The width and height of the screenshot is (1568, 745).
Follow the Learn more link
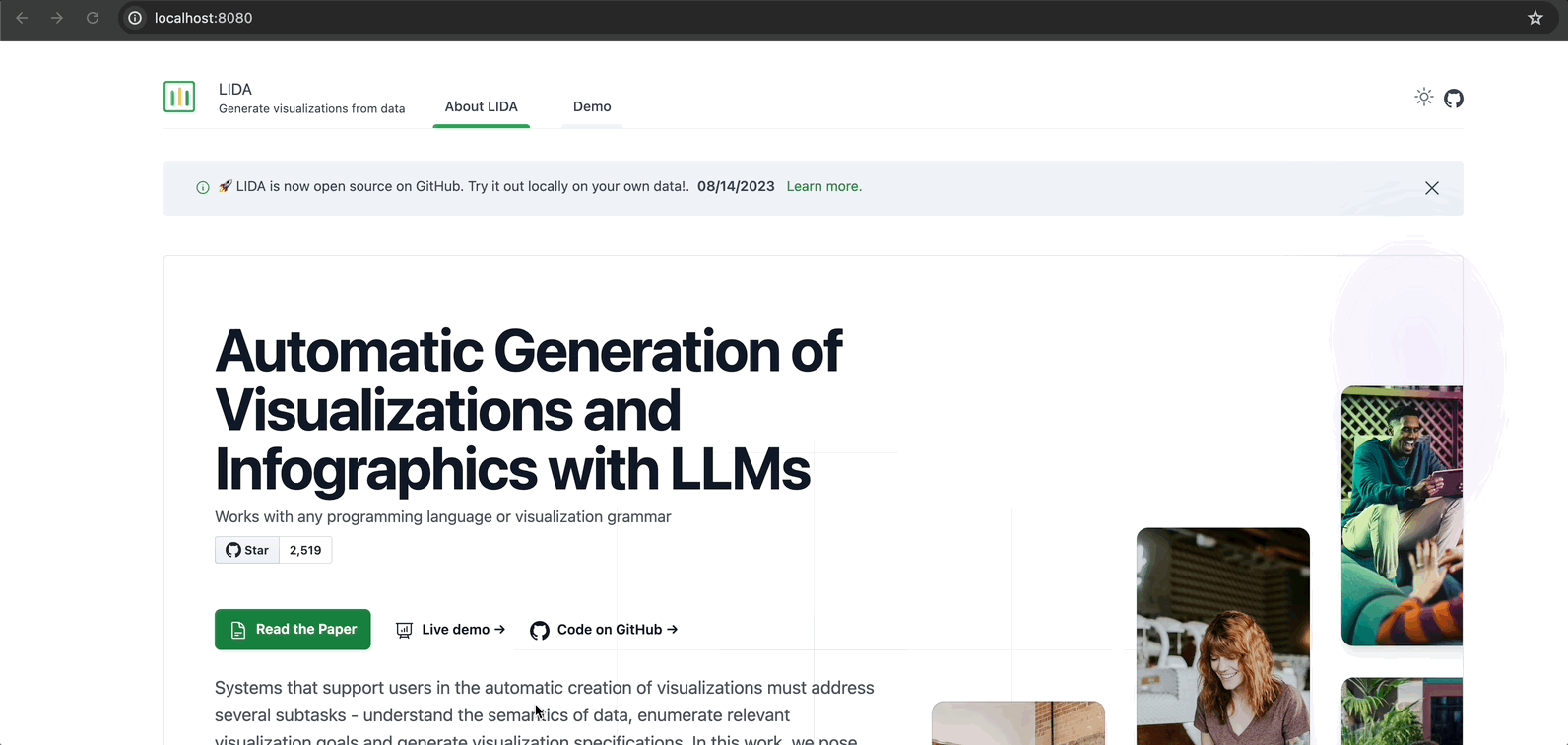pyautogui.click(x=824, y=186)
